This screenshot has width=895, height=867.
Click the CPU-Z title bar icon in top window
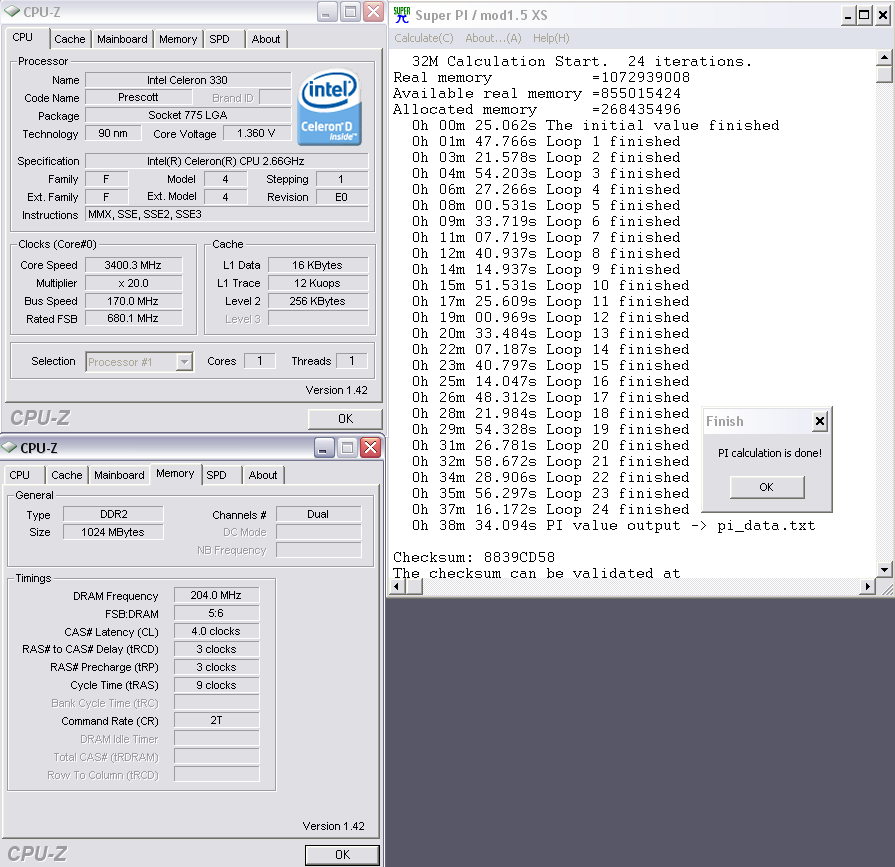click(x=11, y=11)
